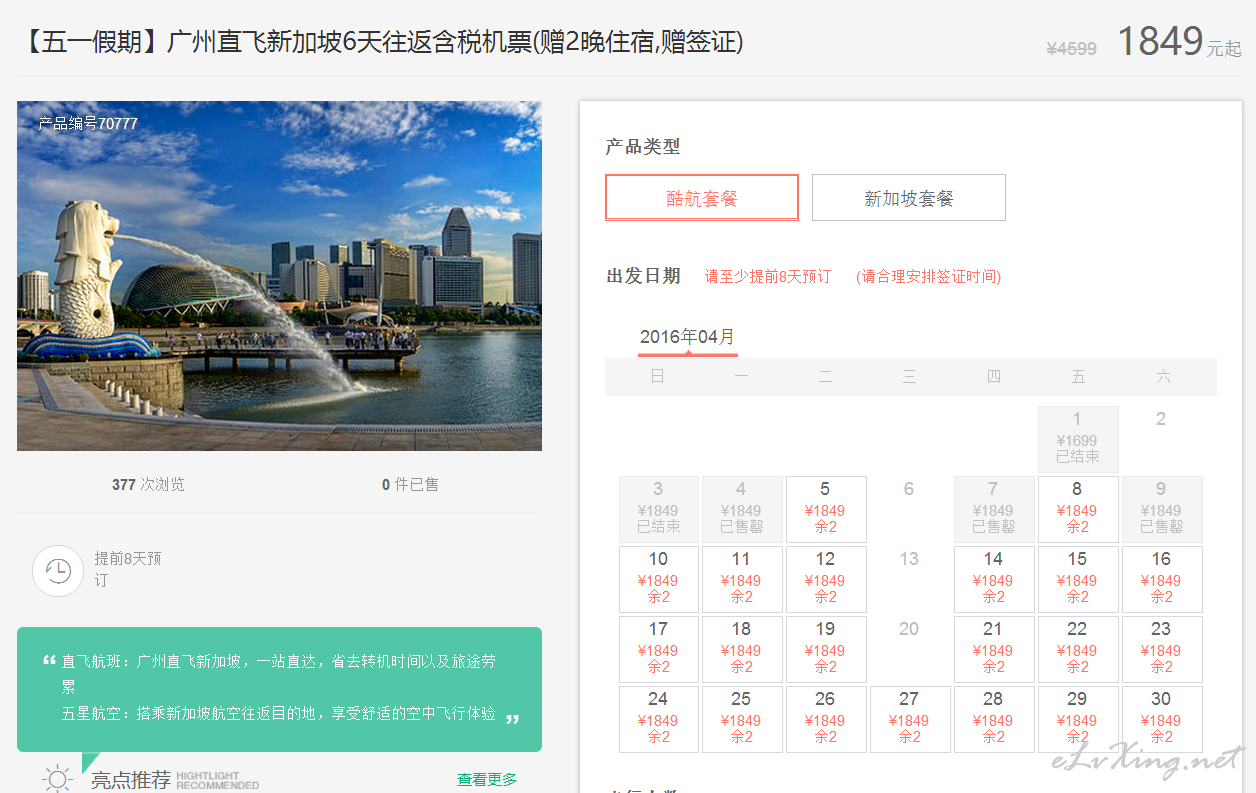The image size is (1256, 793).
Task: Click the 1849 元起 price
Action: [1179, 42]
